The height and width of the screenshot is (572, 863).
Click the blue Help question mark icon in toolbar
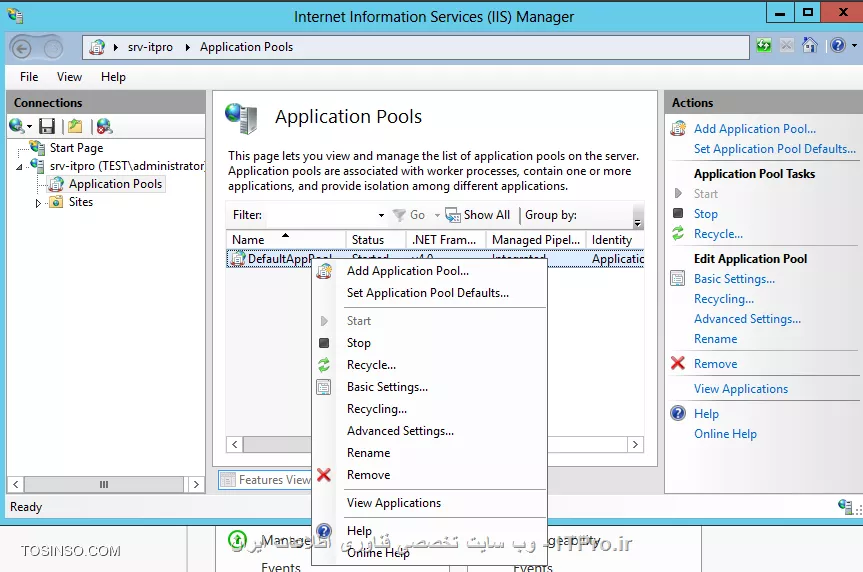[838, 45]
